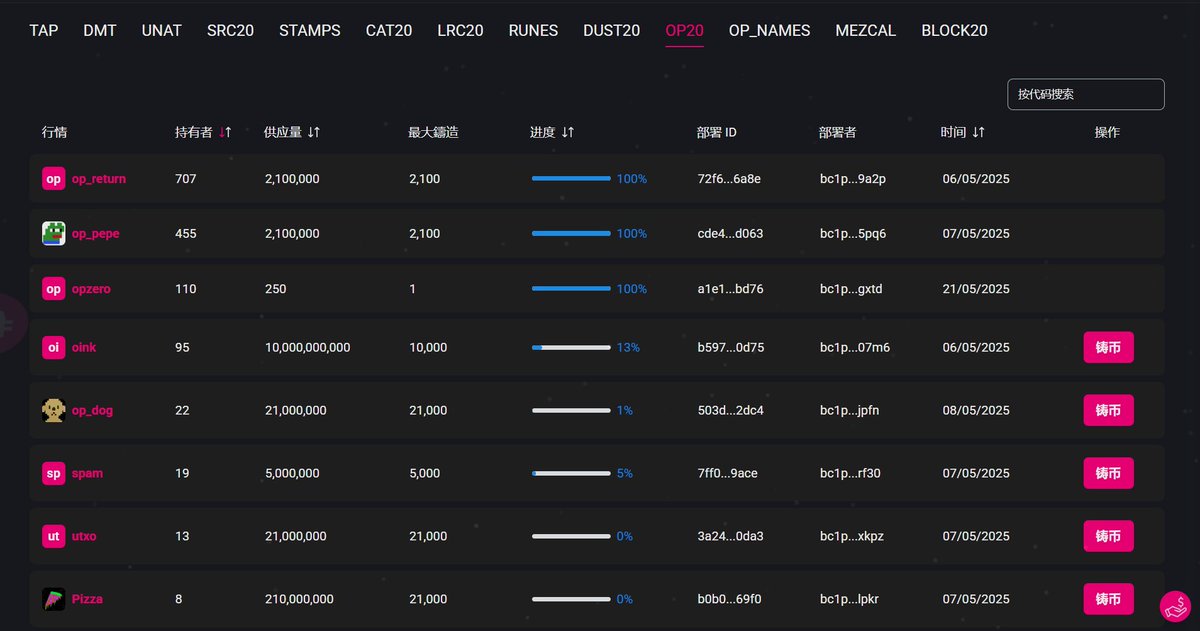Viewport: 1200px width, 631px height.
Task: Click op_dog's 1% progress bar
Action: [571, 410]
